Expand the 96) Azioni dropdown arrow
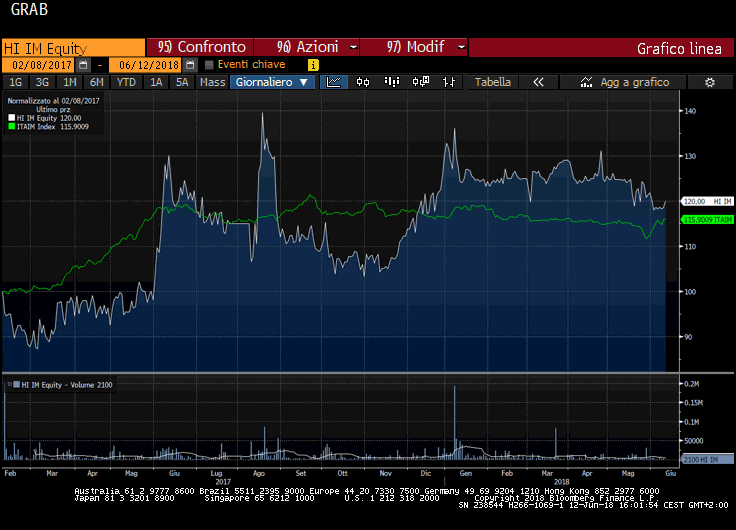Image resolution: width=736 pixels, height=530 pixels. coord(354,47)
